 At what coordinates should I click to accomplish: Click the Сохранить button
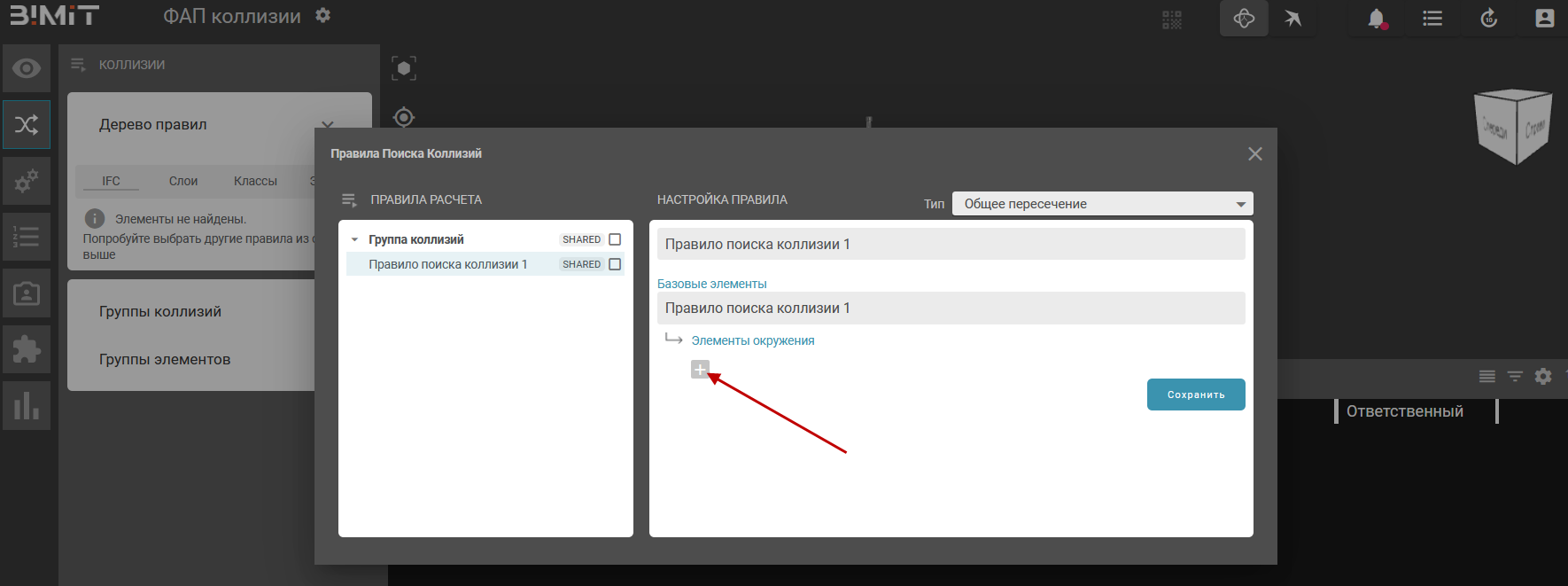point(1195,395)
